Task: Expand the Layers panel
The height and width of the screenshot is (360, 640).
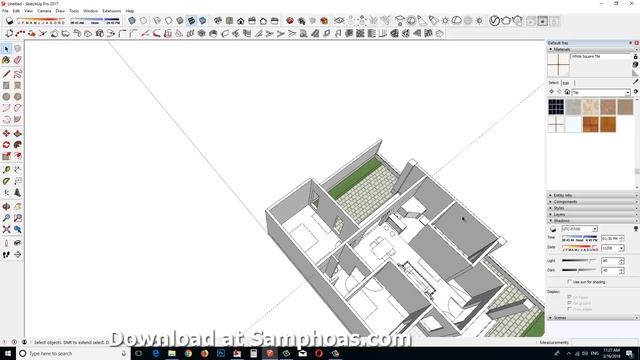Action: point(551,214)
